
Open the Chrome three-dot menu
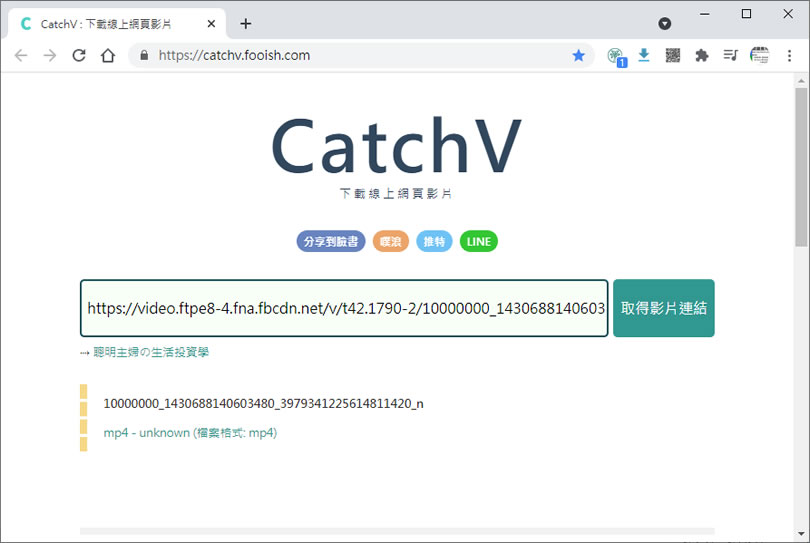(x=789, y=55)
